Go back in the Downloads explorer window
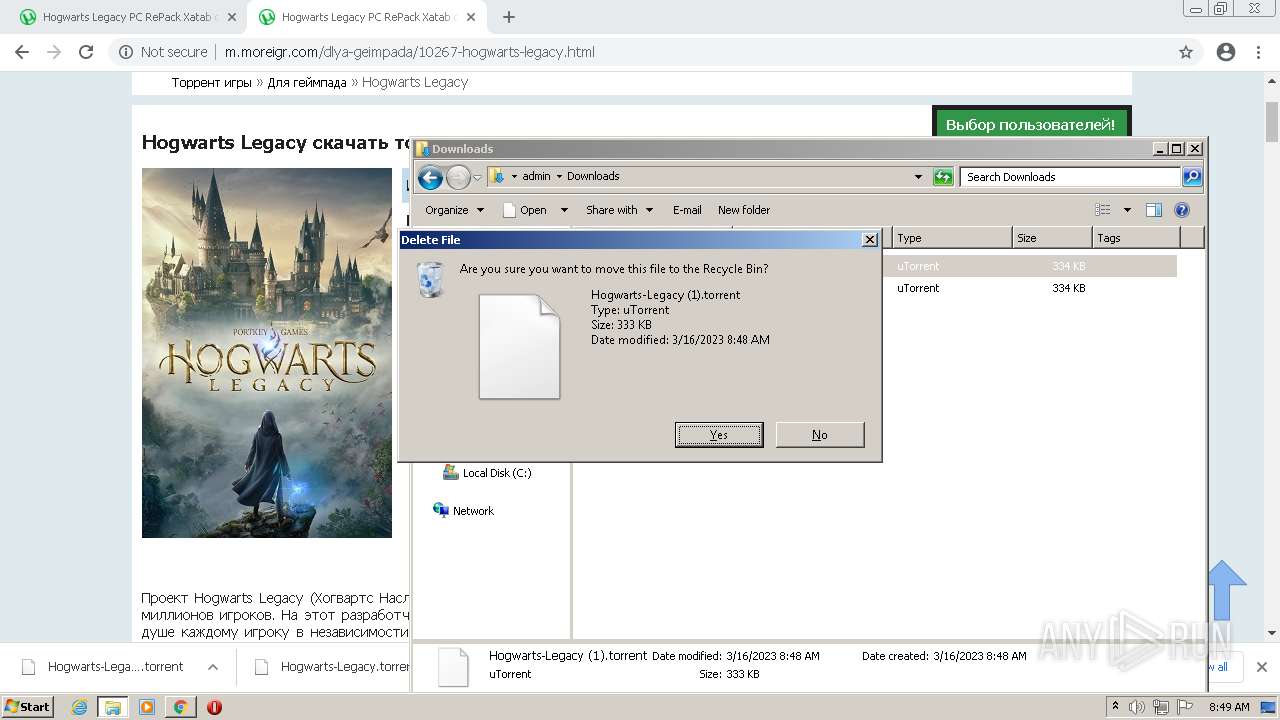Image resolution: width=1280 pixels, height=720 pixels. tap(430, 178)
